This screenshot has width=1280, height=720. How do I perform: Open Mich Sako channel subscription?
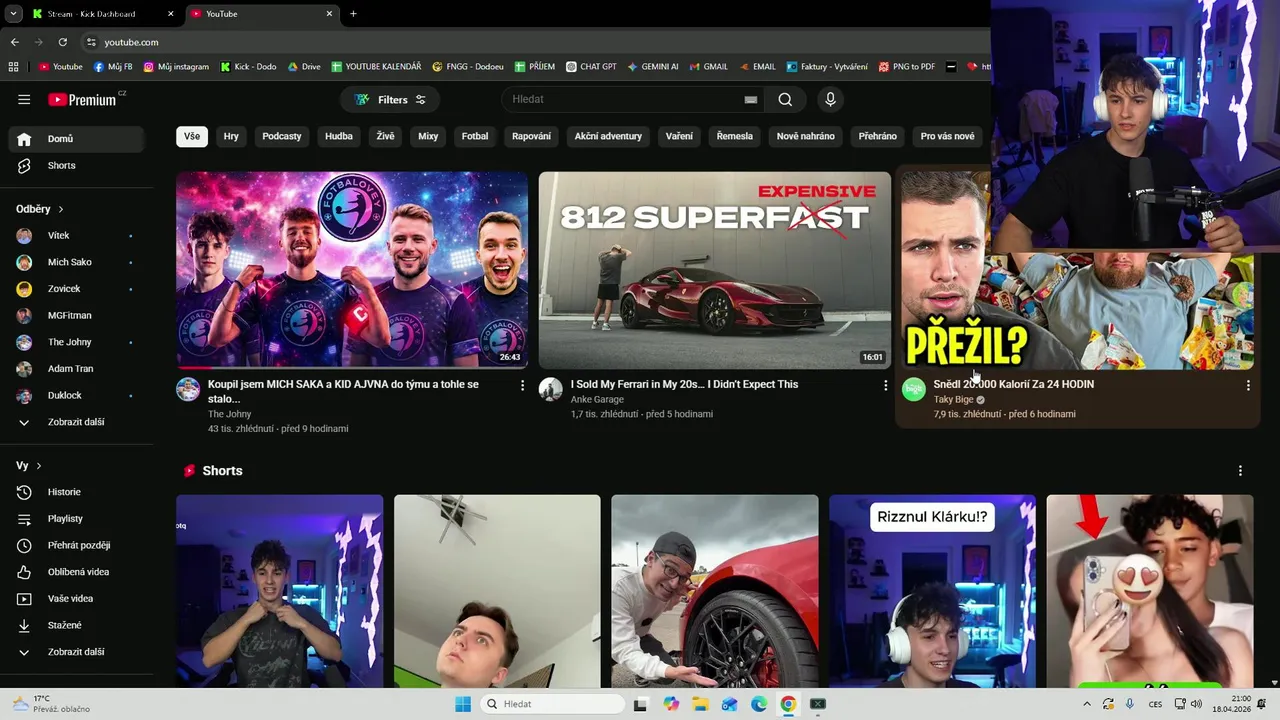76,262
